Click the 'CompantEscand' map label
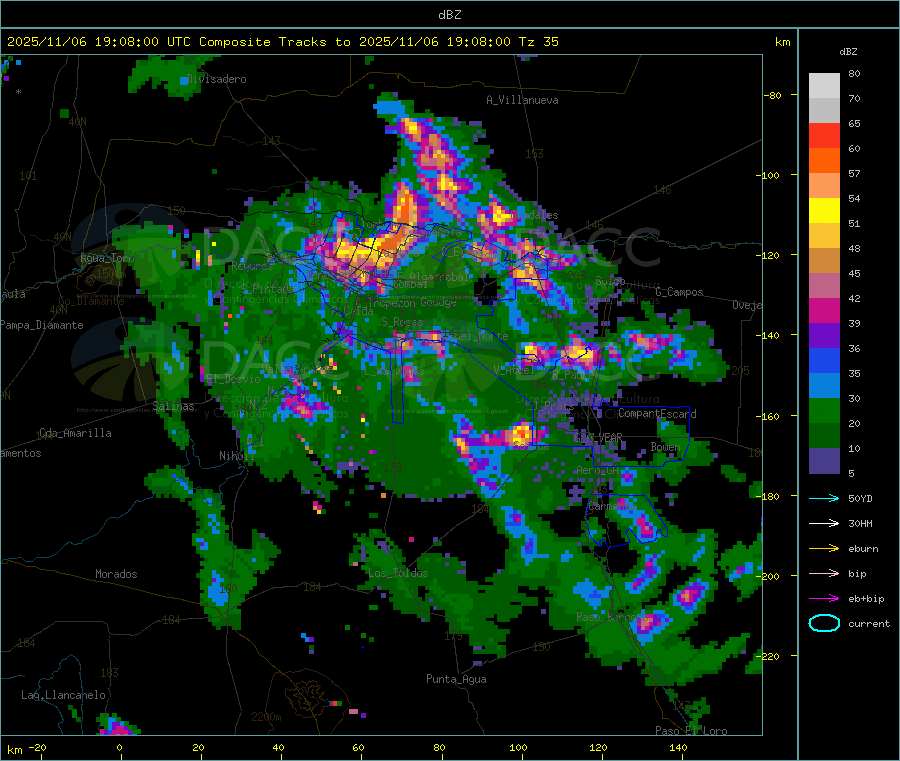Screen dimensions: 900x761 point(657,413)
